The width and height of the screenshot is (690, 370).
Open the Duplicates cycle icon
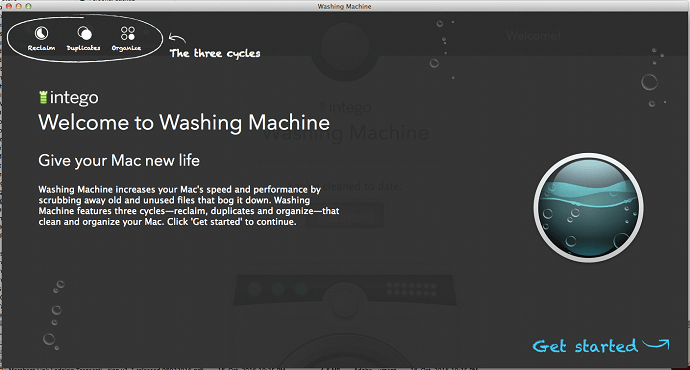coord(84,33)
